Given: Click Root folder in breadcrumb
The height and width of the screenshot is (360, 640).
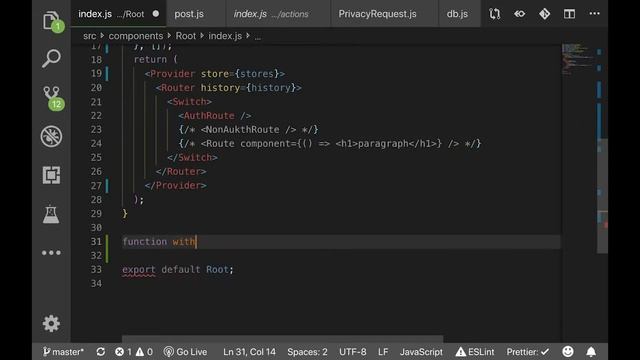Looking at the screenshot, I should point(186,36).
